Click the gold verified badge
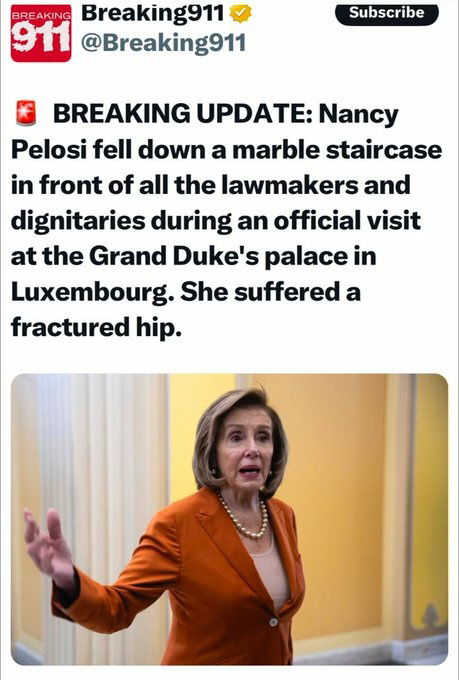The image size is (459, 680). pos(240,13)
